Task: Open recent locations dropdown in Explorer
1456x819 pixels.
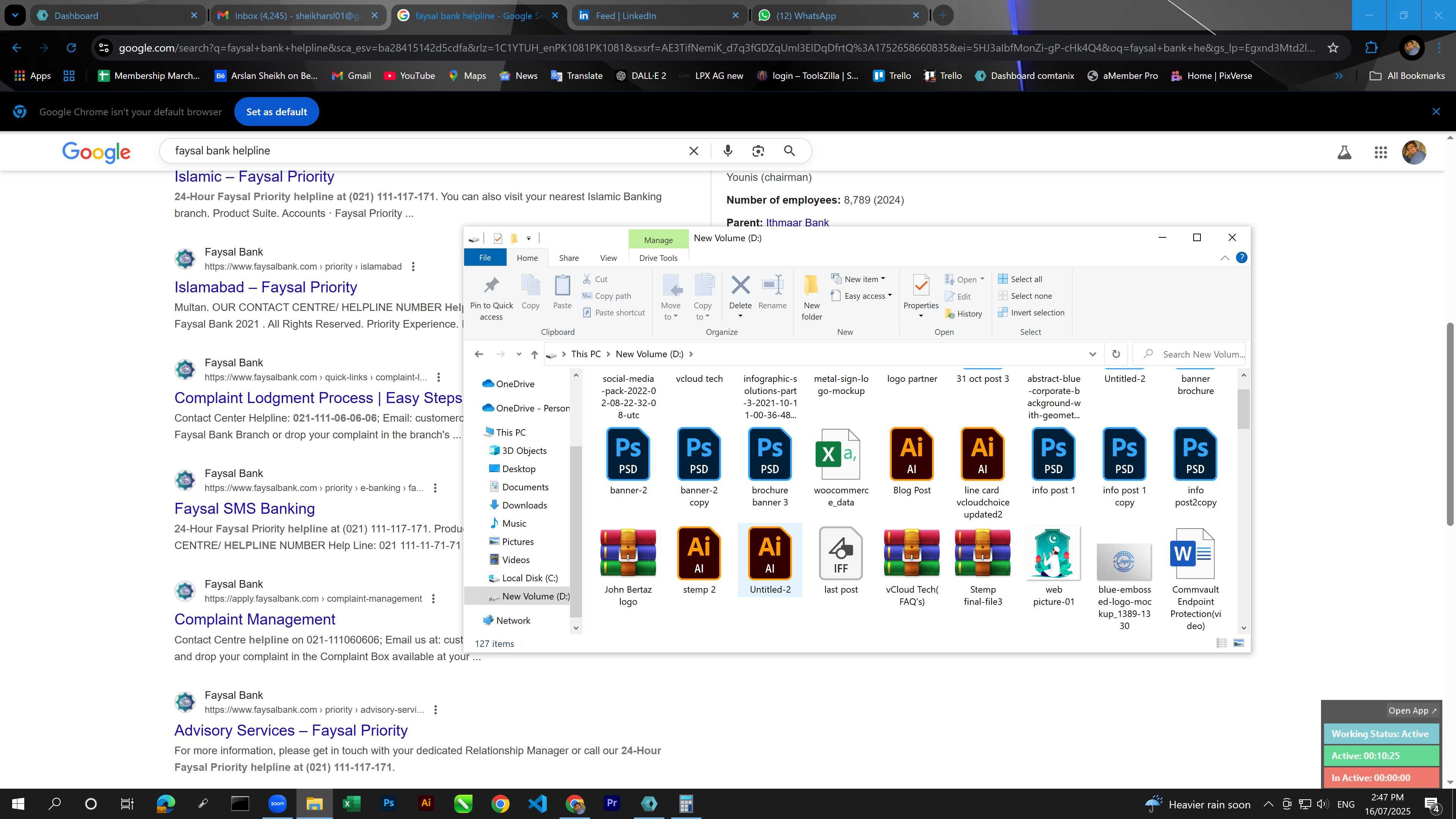Action: tap(518, 354)
